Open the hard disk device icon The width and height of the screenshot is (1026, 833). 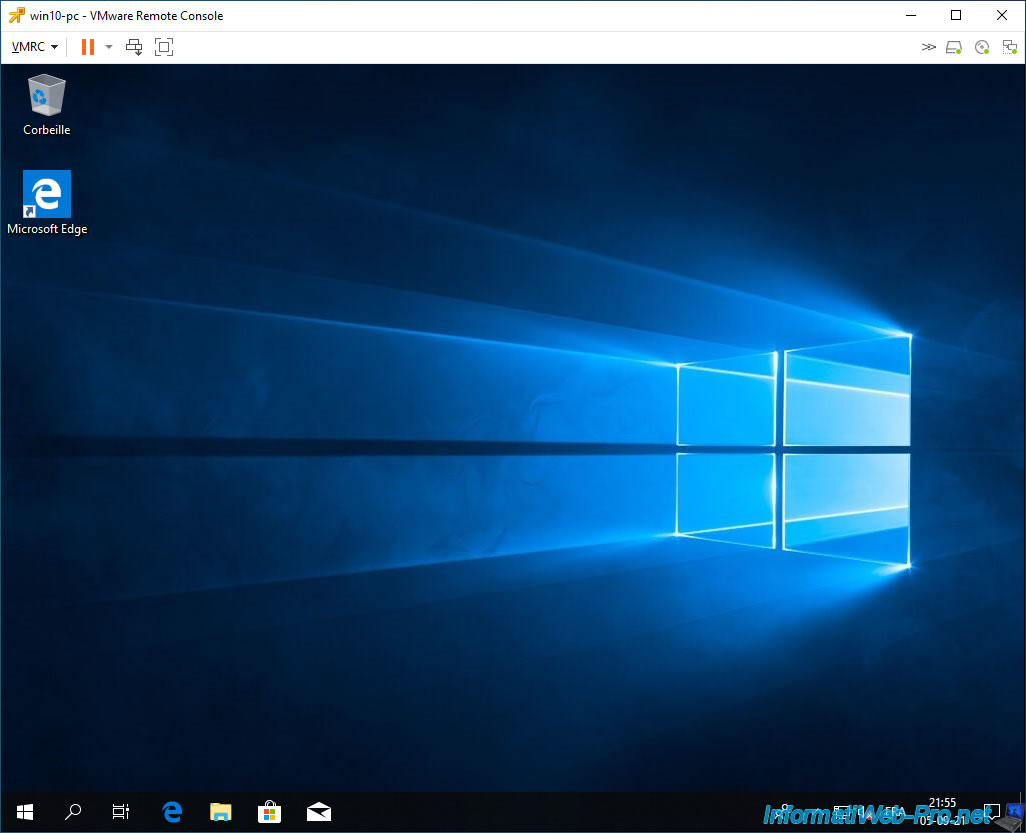(954, 47)
